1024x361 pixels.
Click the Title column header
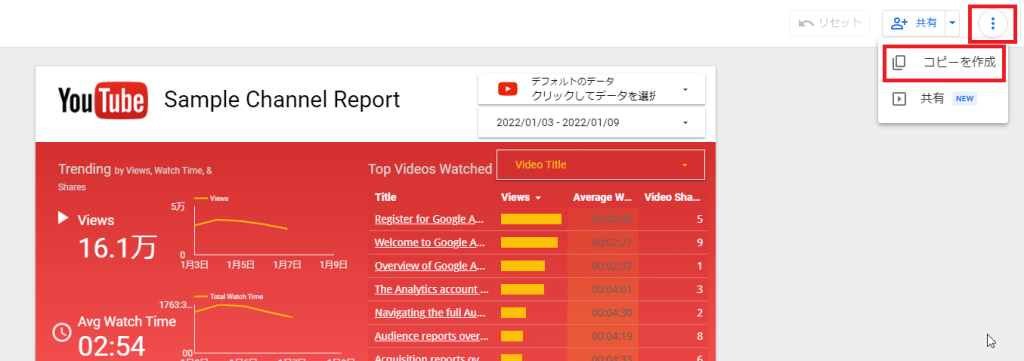[385, 197]
